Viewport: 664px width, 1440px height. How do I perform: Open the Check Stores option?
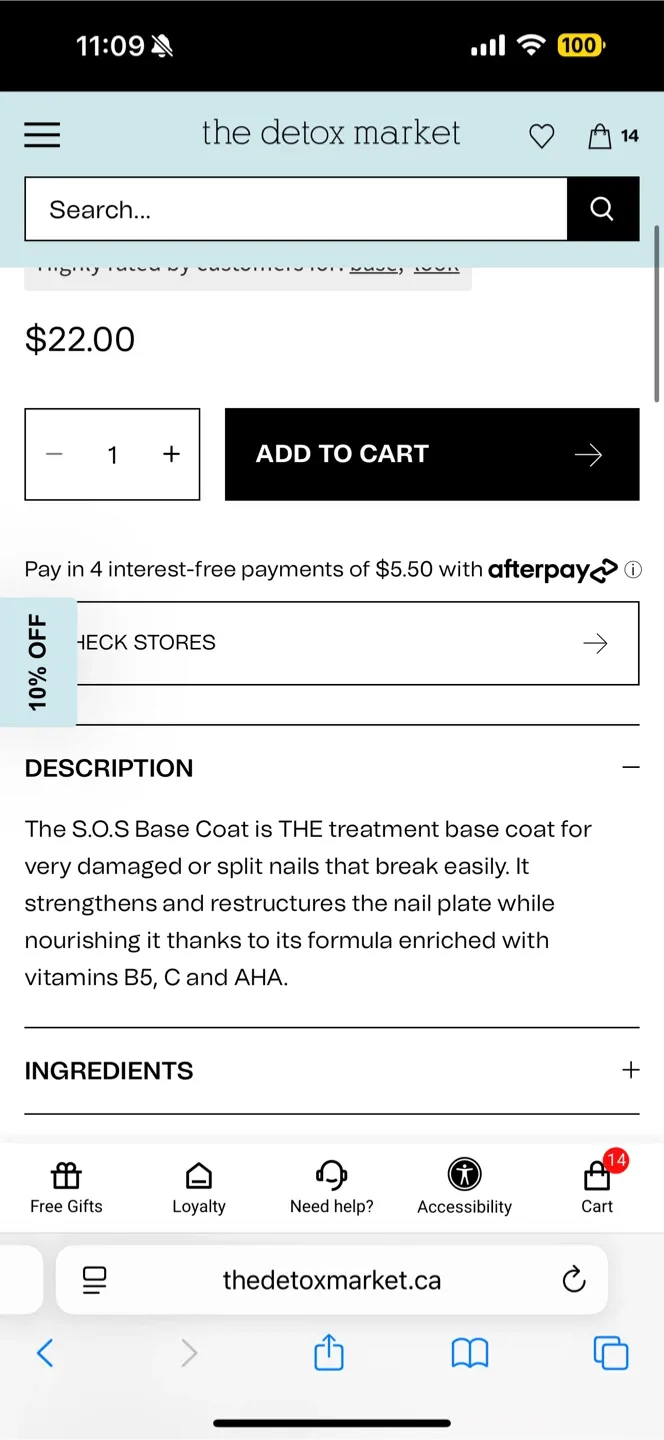coord(356,643)
